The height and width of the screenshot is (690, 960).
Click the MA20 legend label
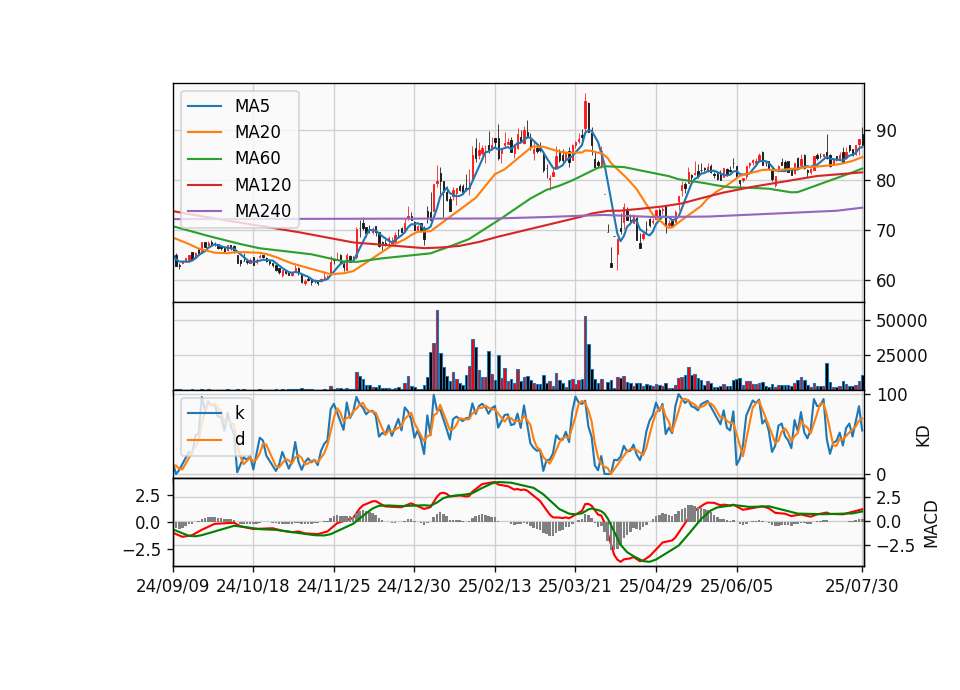pos(258,132)
